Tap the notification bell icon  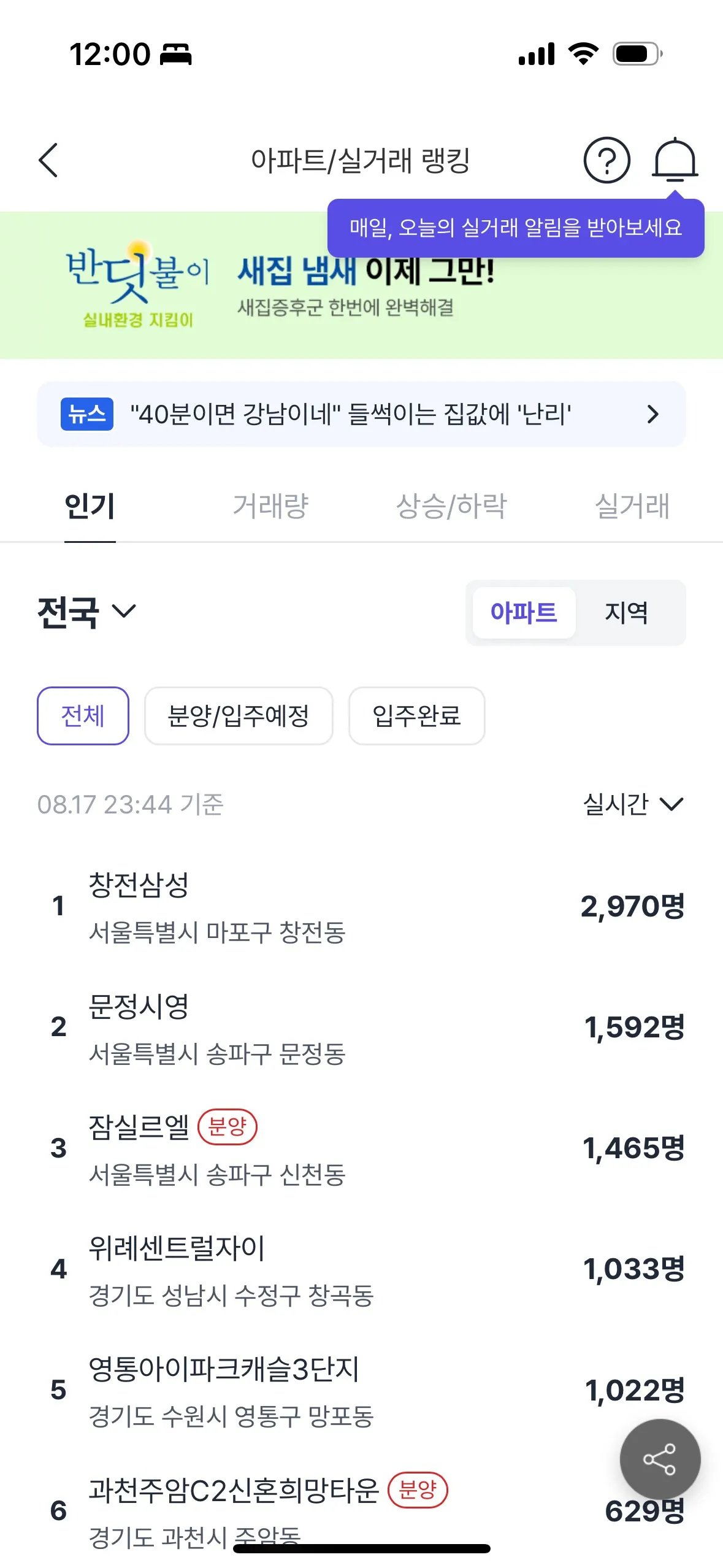click(675, 161)
